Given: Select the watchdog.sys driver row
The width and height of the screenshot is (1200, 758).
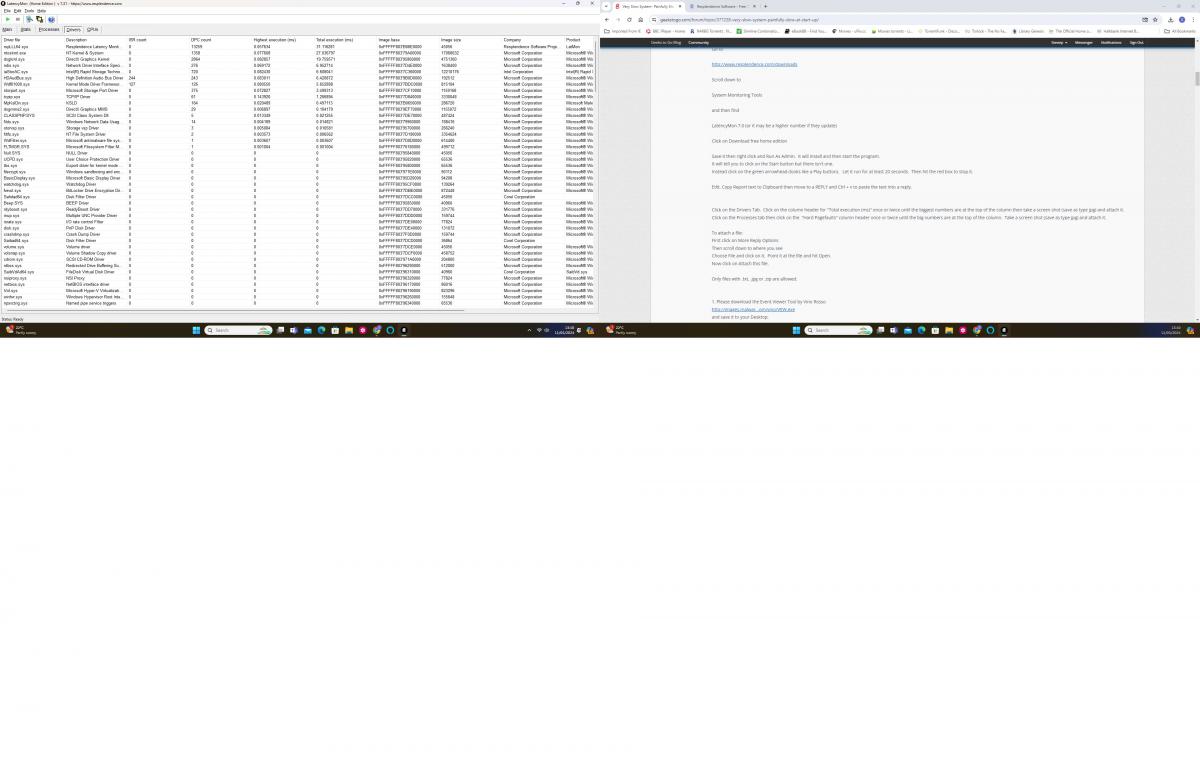Looking at the screenshot, I should (x=298, y=184).
